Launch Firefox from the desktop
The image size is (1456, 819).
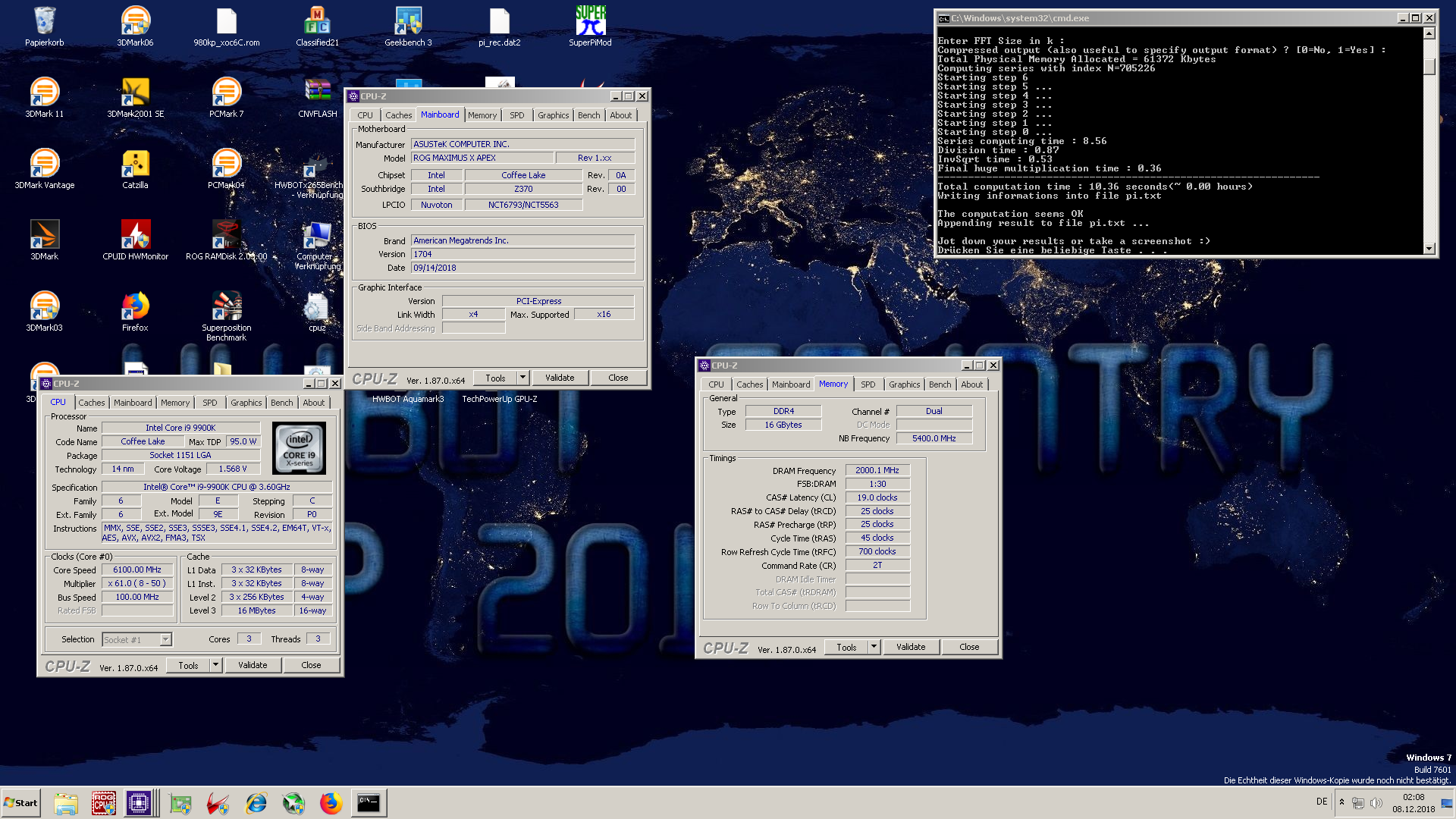tap(135, 312)
